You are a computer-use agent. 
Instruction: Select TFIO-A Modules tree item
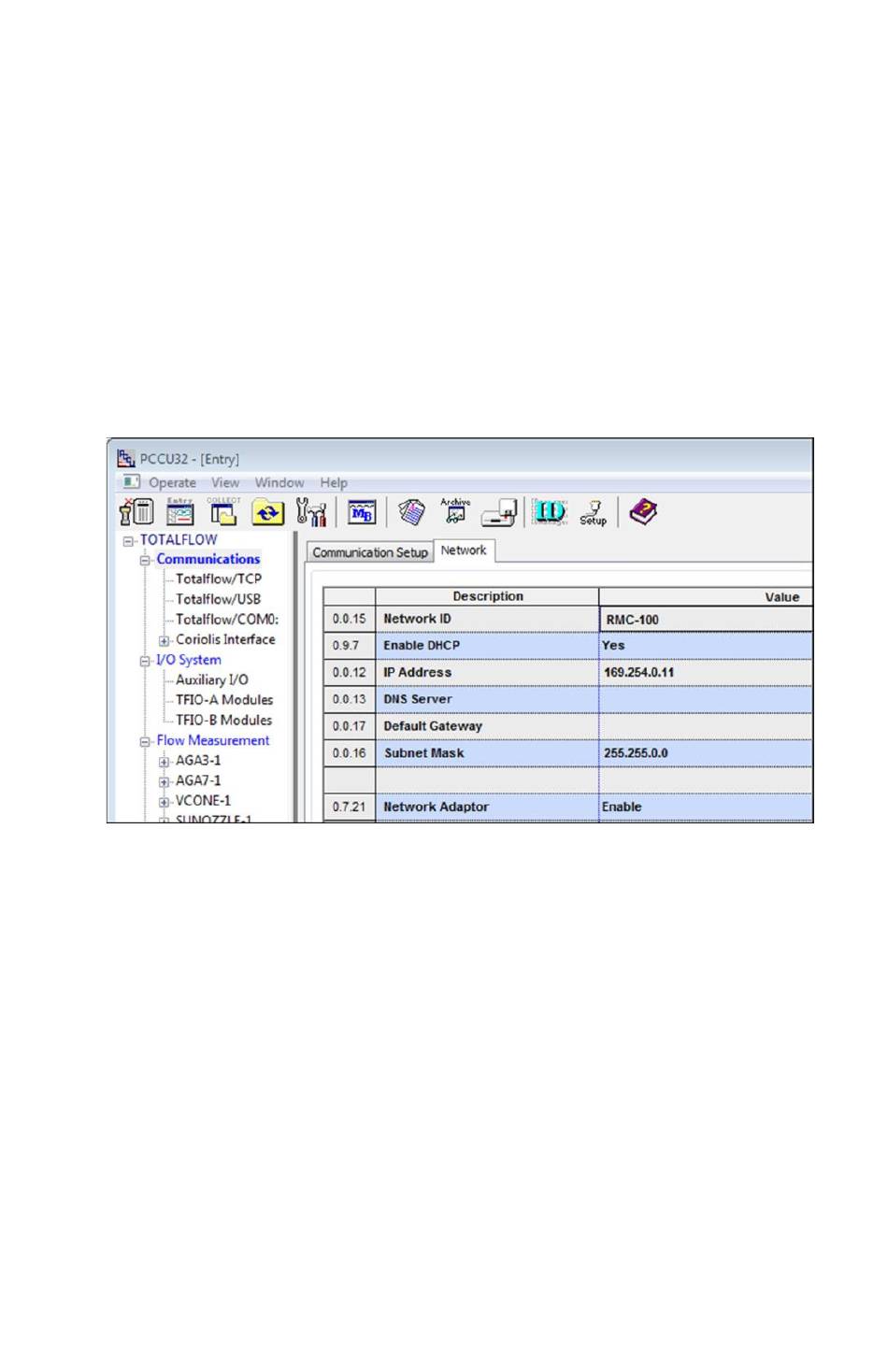click(x=224, y=700)
